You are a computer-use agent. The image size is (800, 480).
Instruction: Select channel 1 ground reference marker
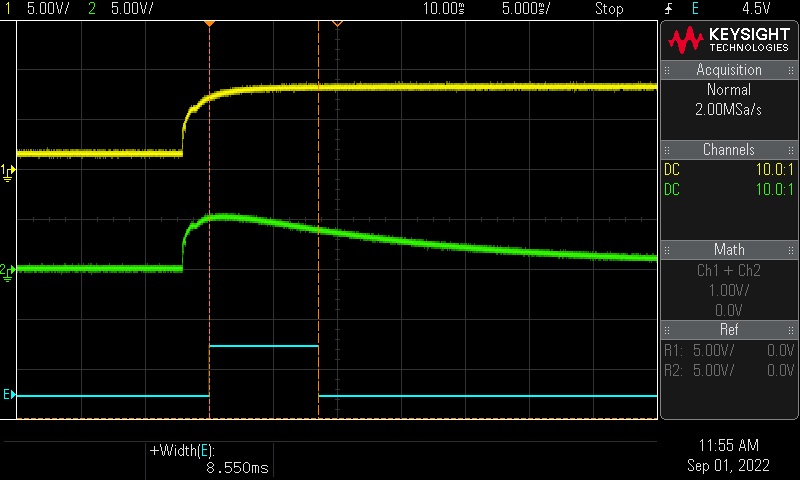point(8,172)
